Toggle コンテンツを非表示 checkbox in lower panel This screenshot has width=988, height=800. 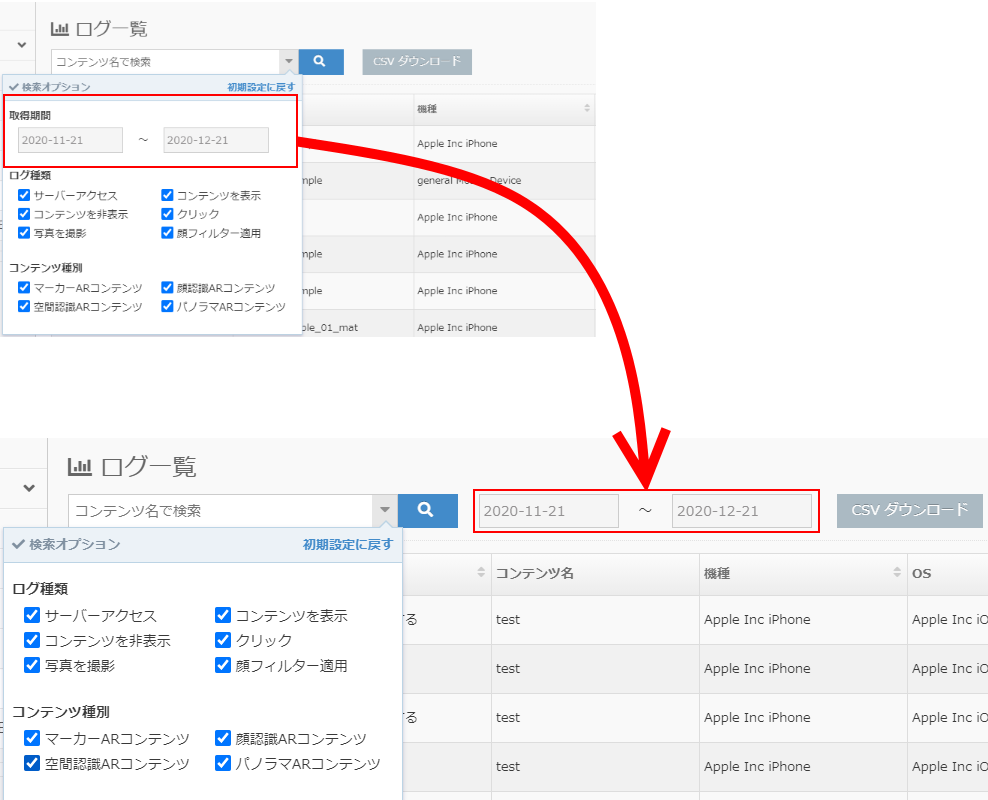32,640
